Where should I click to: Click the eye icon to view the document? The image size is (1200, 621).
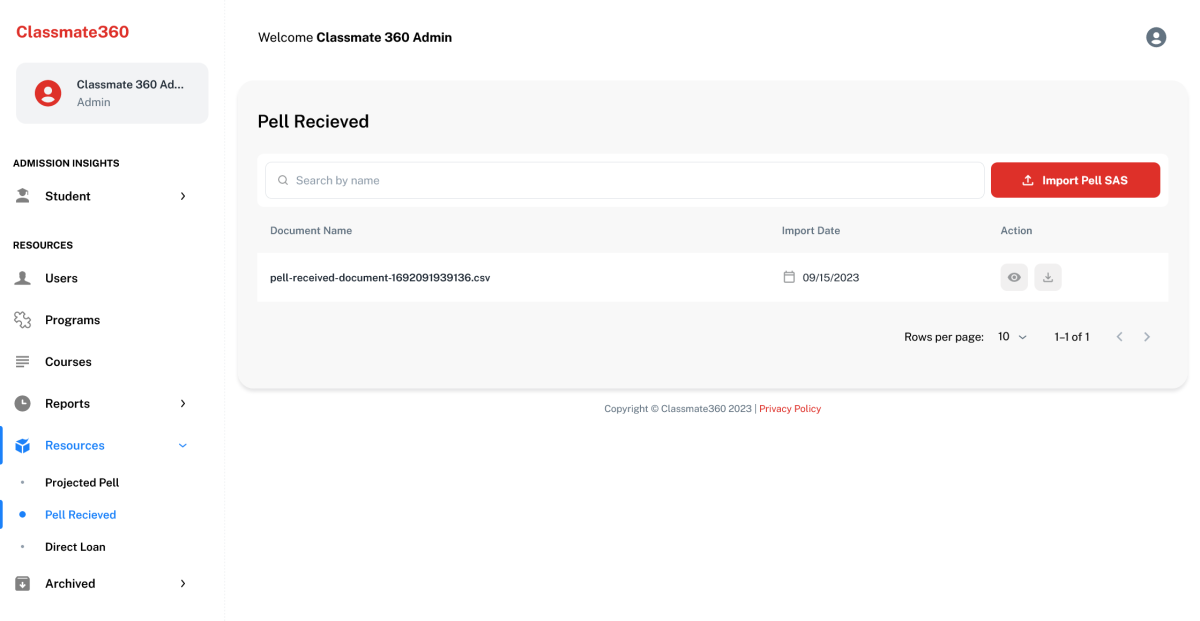click(x=1014, y=278)
